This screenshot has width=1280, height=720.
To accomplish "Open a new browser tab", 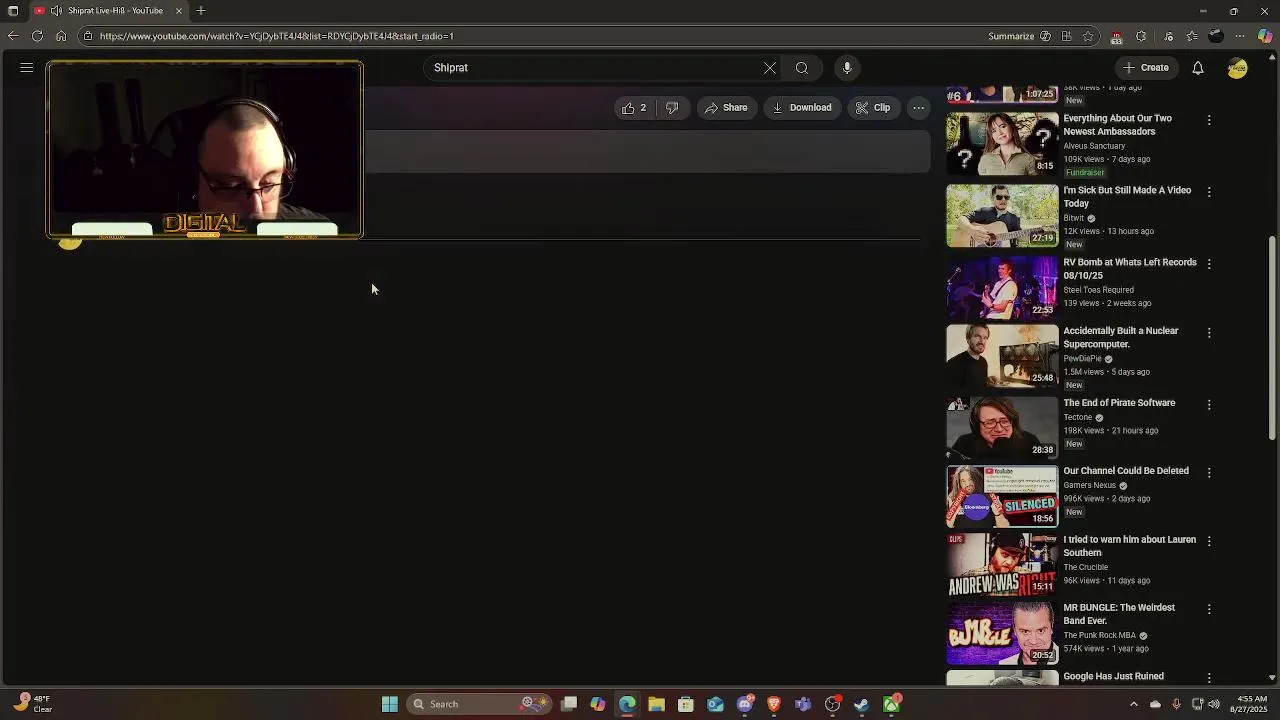I will [x=201, y=11].
